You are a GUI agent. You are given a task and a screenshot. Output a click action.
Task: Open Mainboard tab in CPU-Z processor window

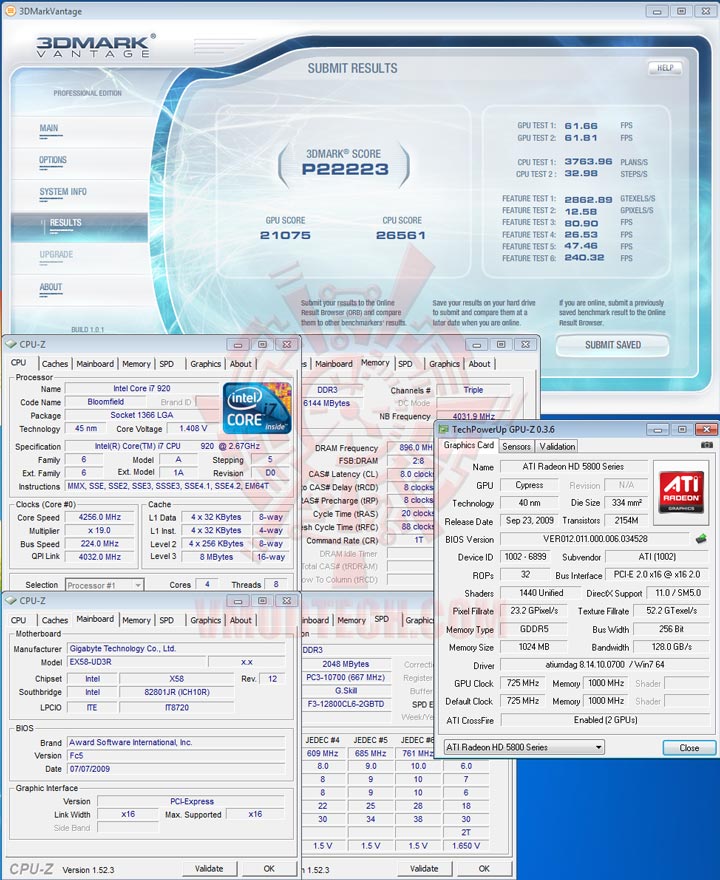click(95, 364)
